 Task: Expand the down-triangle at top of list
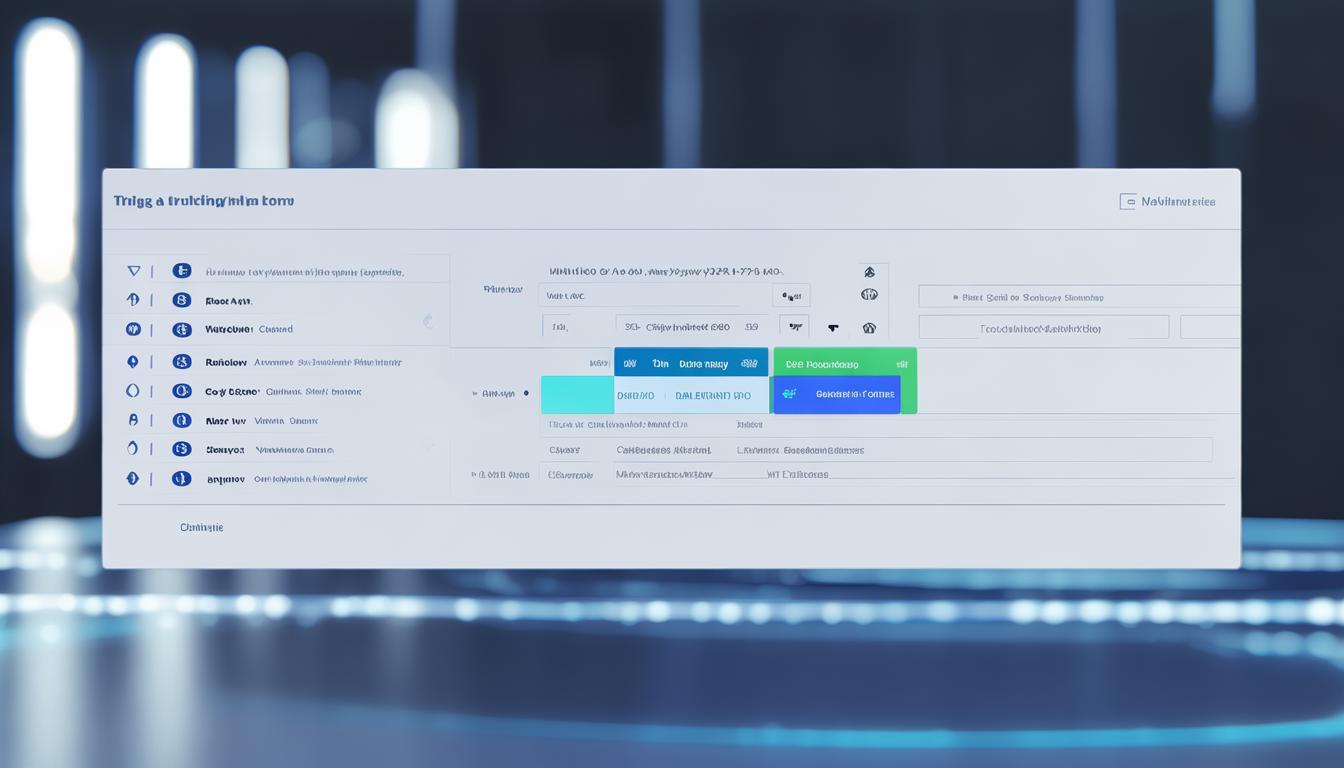(134, 271)
